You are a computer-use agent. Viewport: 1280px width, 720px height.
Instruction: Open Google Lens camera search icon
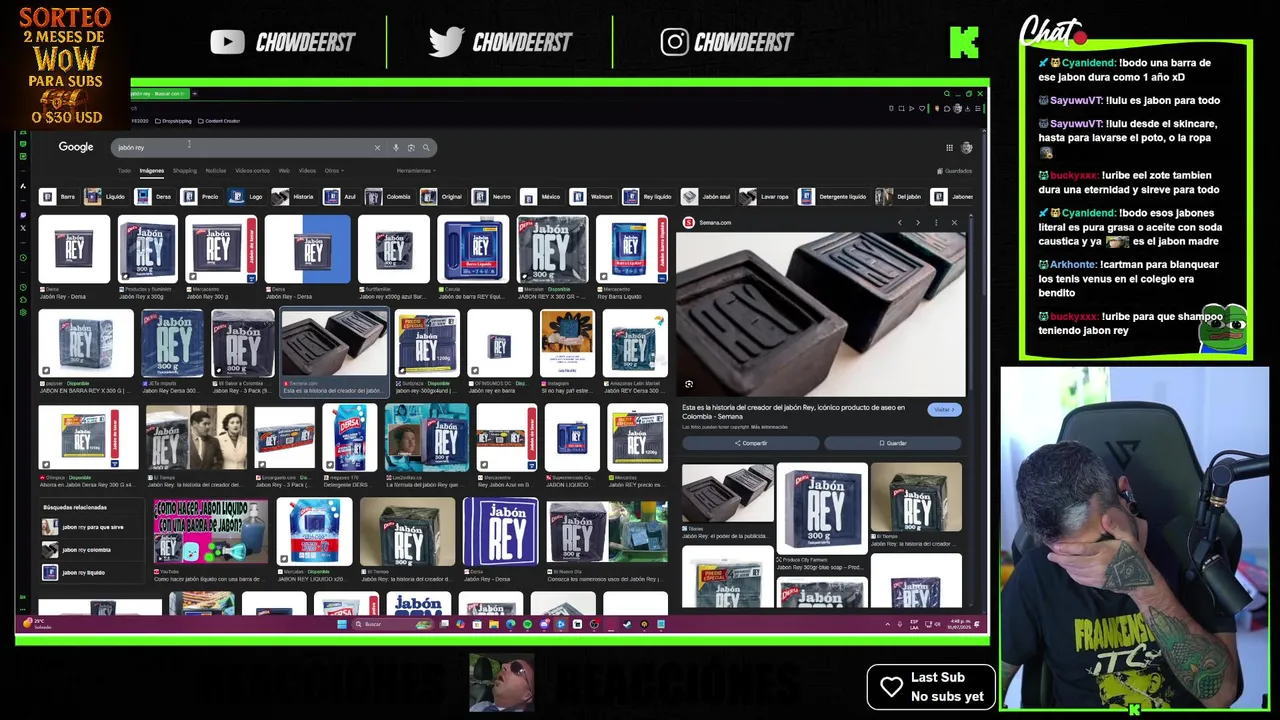coord(411,148)
